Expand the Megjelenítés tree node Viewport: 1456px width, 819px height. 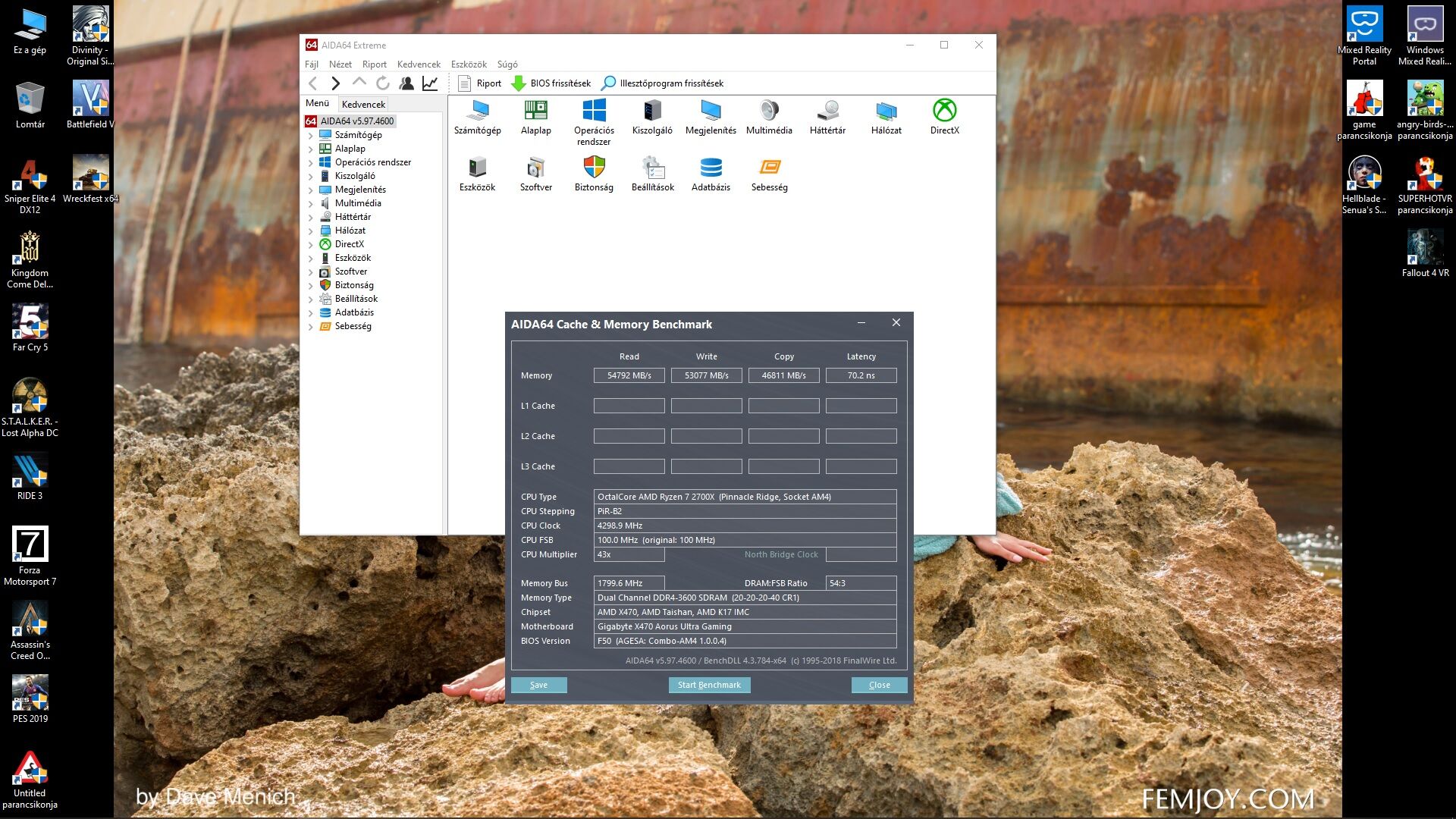point(310,190)
